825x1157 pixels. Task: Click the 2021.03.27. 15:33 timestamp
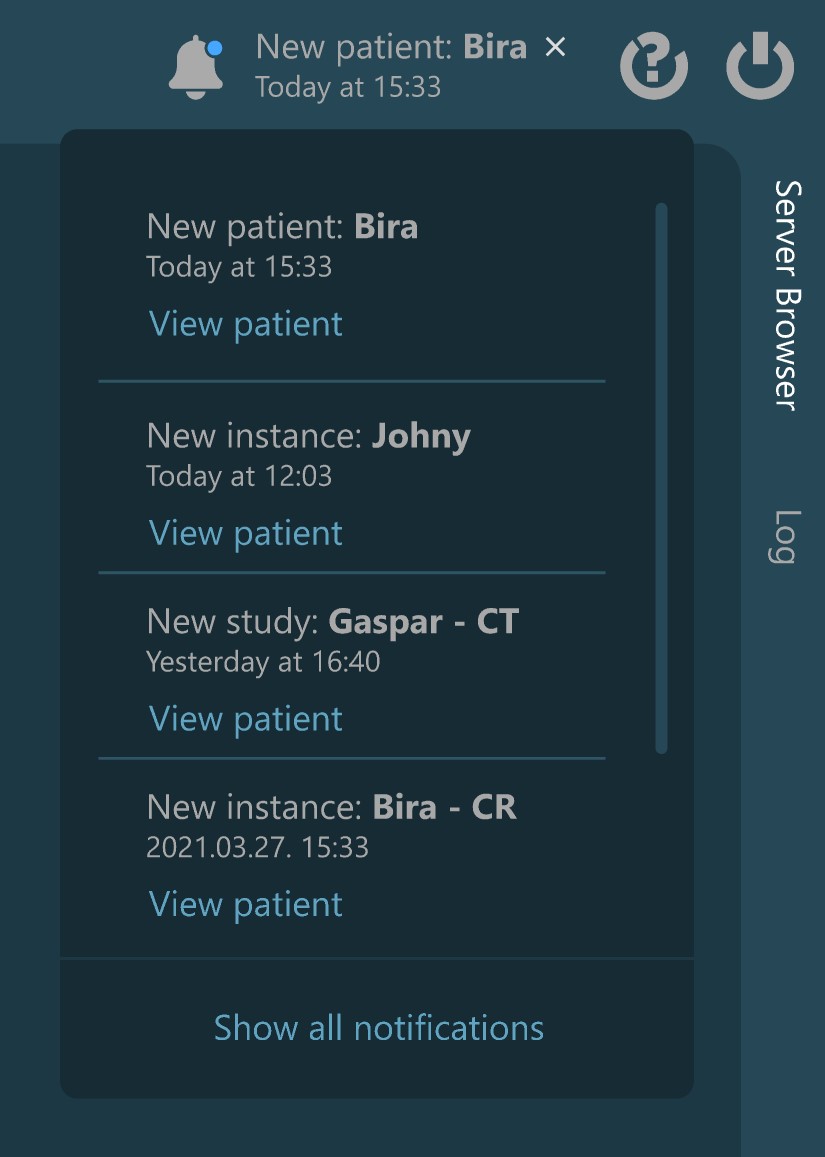[257, 848]
